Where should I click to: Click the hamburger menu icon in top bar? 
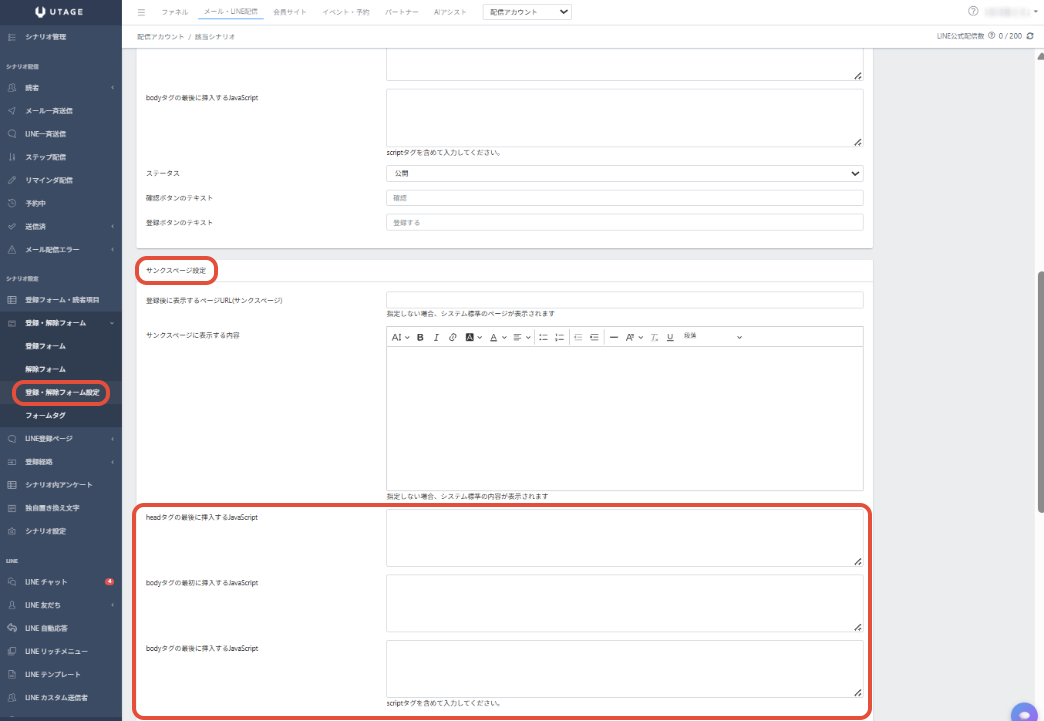point(141,12)
